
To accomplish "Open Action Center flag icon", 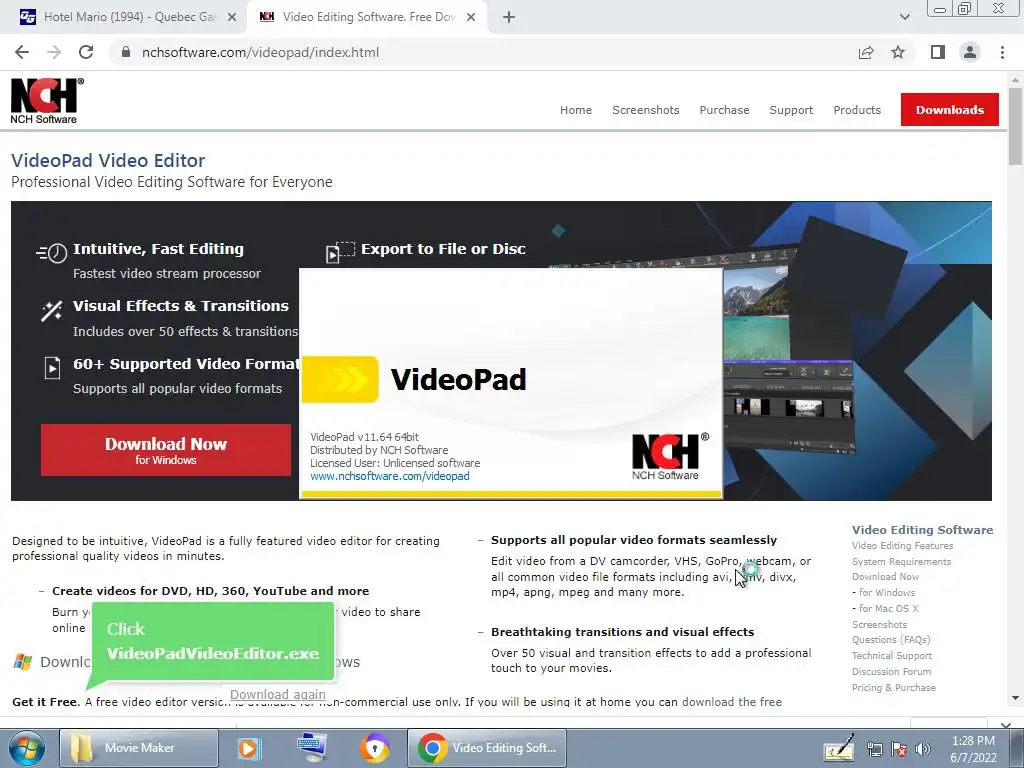I will tap(899, 750).
